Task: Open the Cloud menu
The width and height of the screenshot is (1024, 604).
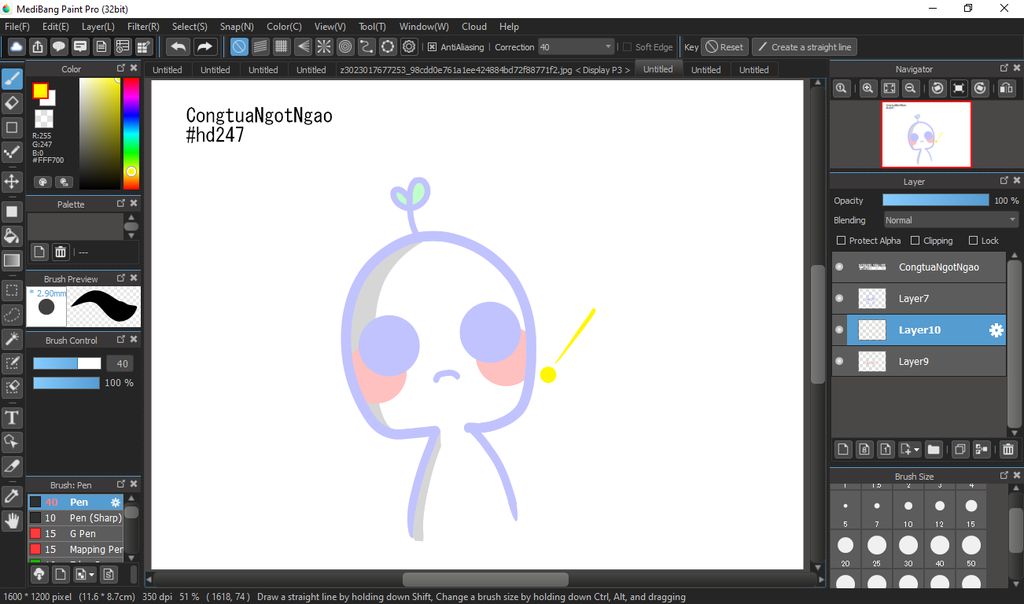Action: click(x=474, y=27)
